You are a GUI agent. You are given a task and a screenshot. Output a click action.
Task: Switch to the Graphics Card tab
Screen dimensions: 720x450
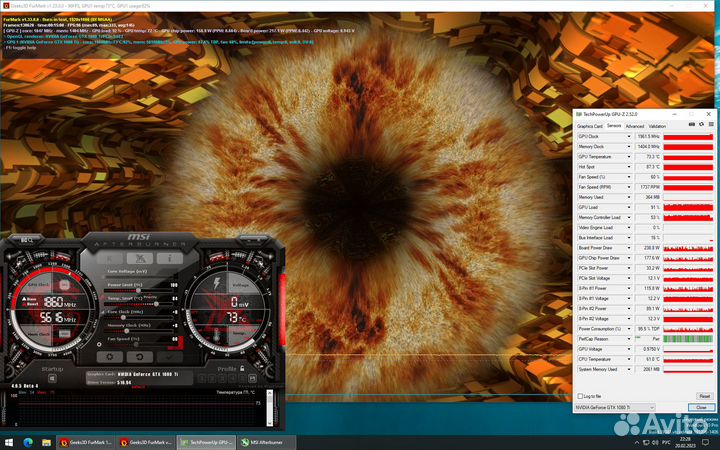[590, 126]
